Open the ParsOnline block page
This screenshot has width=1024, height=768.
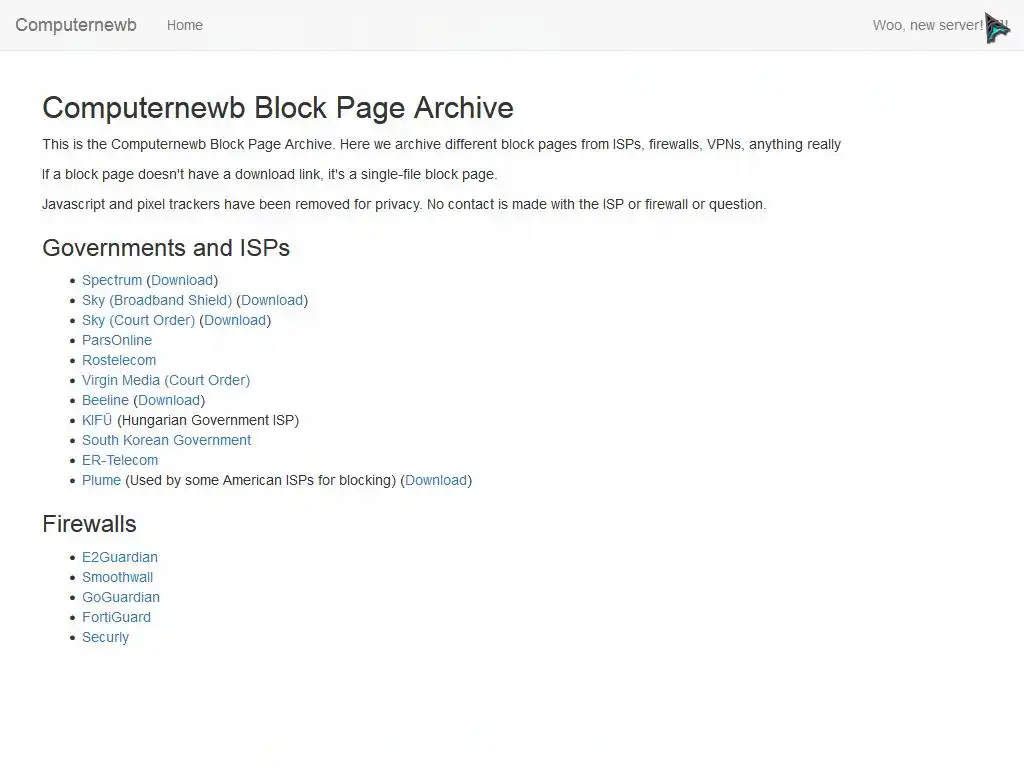click(x=117, y=340)
